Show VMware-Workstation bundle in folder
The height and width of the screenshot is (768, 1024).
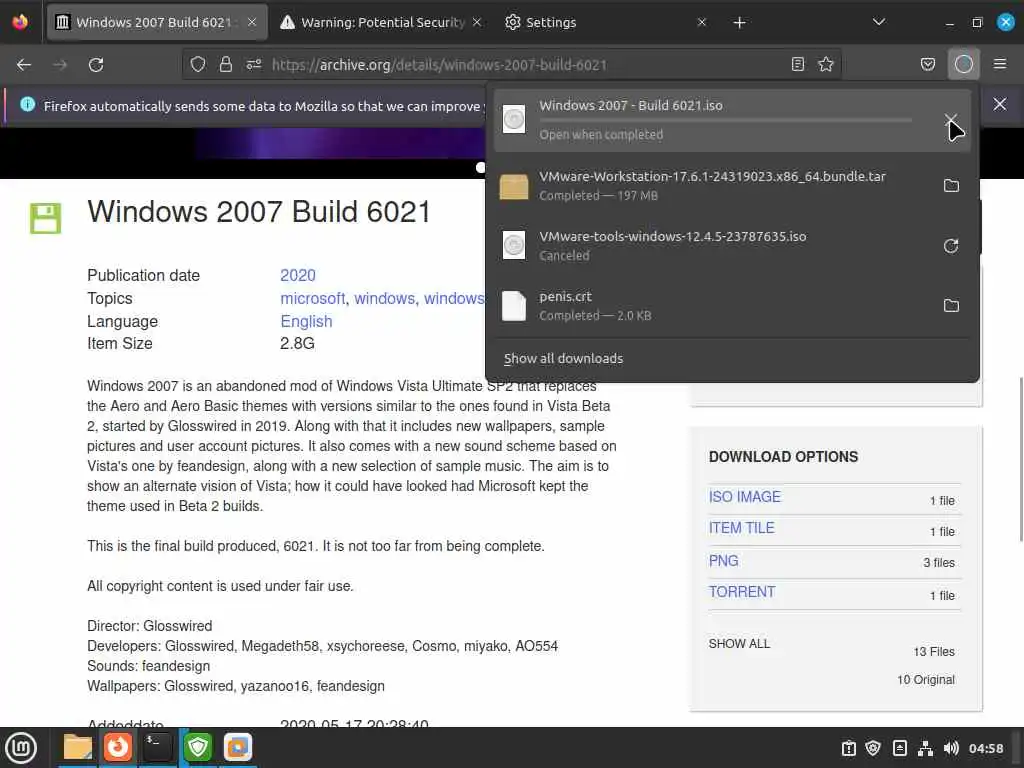(952, 186)
